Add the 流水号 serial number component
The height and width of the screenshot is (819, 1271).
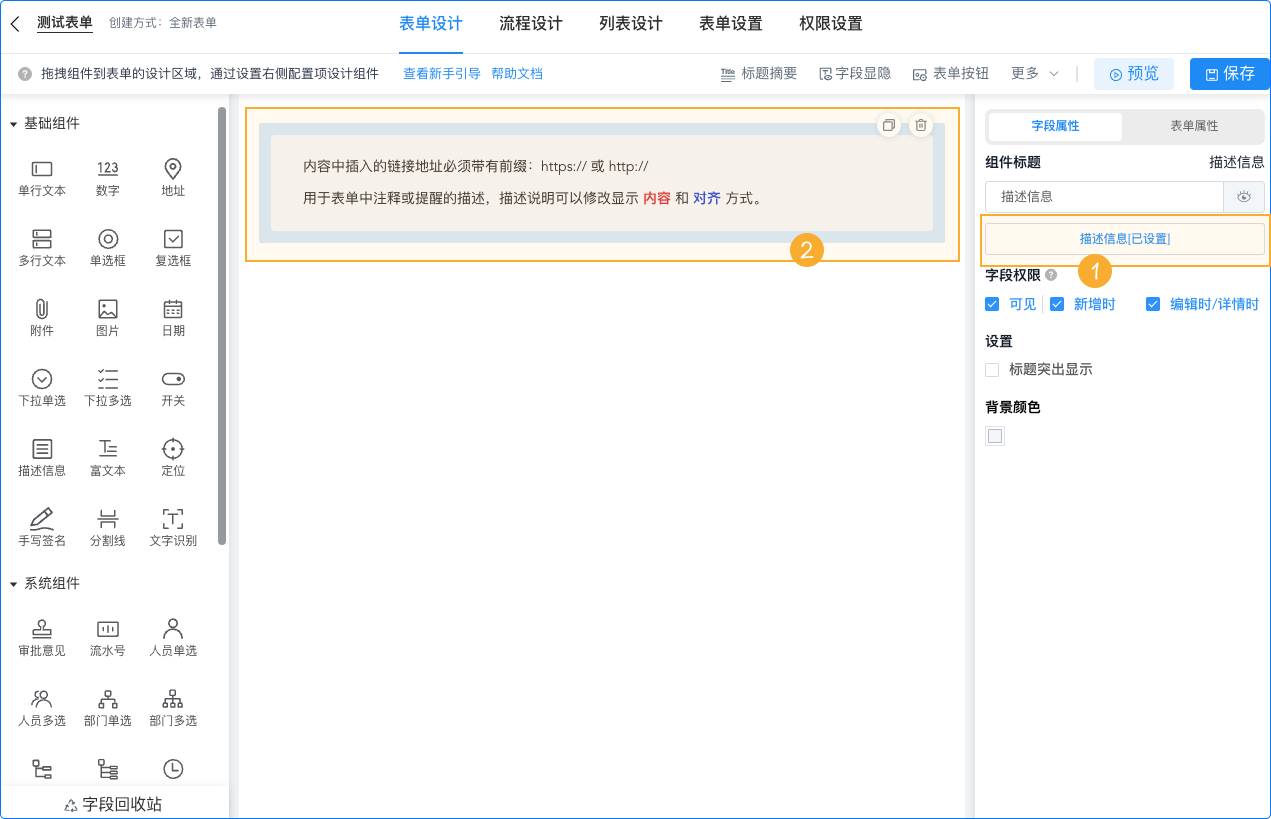[x=107, y=637]
